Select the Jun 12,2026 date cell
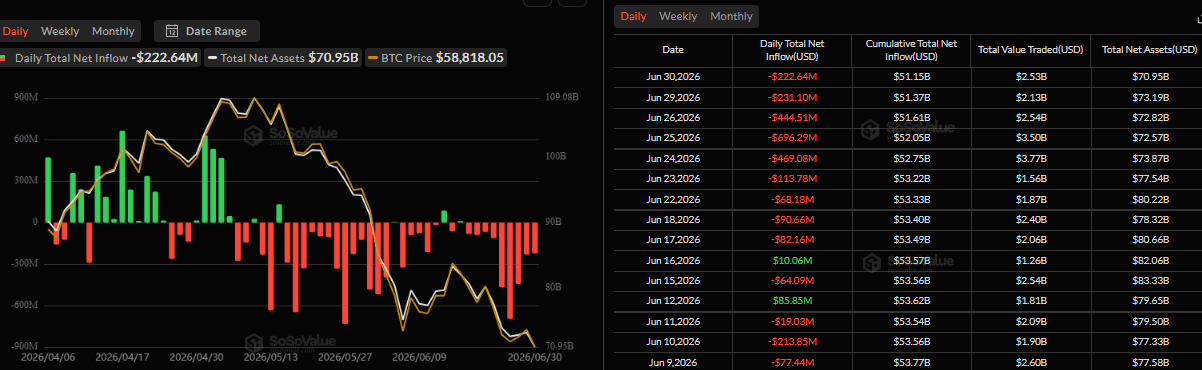Image resolution: width=1202 pixels, height=370 pixels. (x=673, y=301)
